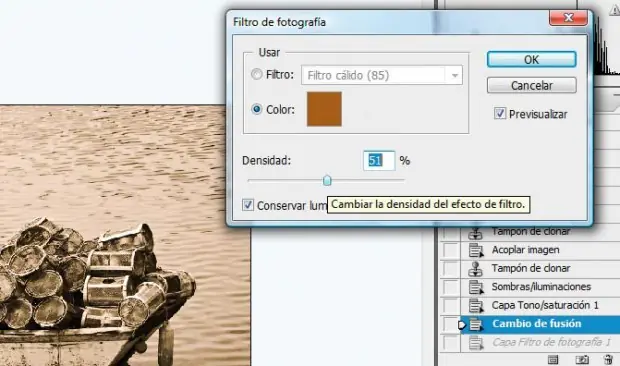The image size is (620, 366).
Task: Click Capa Filtro de fotografía 1 state icon
Action: point(476,343)
